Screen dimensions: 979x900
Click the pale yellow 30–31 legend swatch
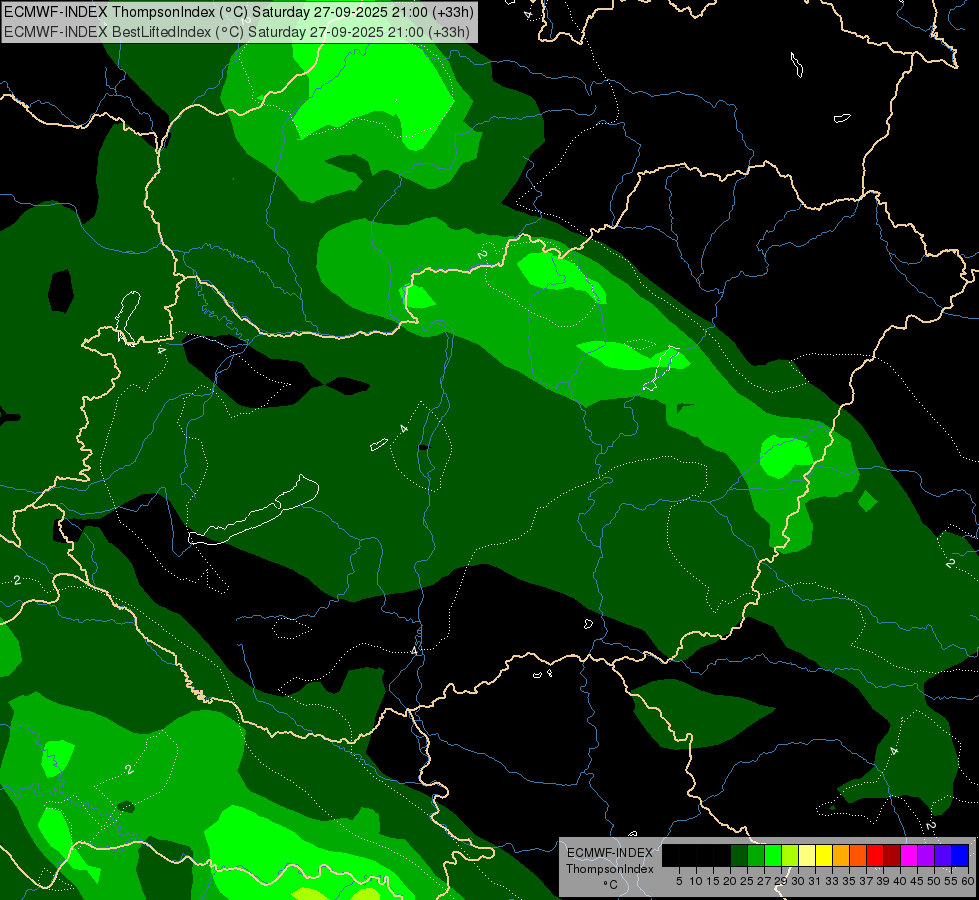807,855
